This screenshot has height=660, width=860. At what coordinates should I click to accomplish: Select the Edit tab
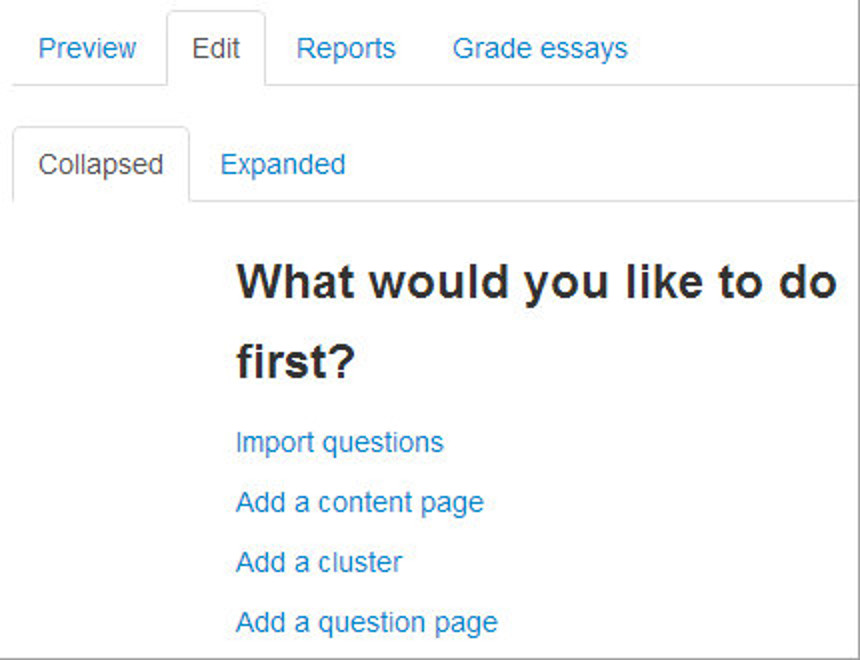(216, 48)
